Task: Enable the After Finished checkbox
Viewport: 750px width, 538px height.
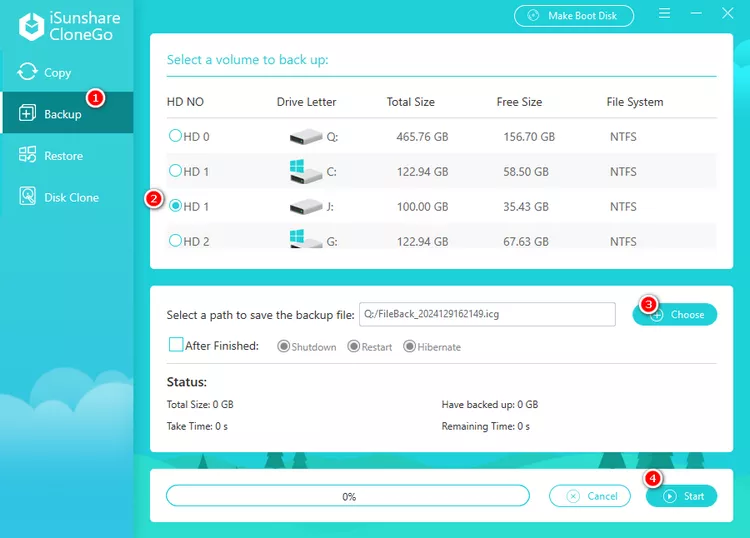Action: [x=176, y=344]
